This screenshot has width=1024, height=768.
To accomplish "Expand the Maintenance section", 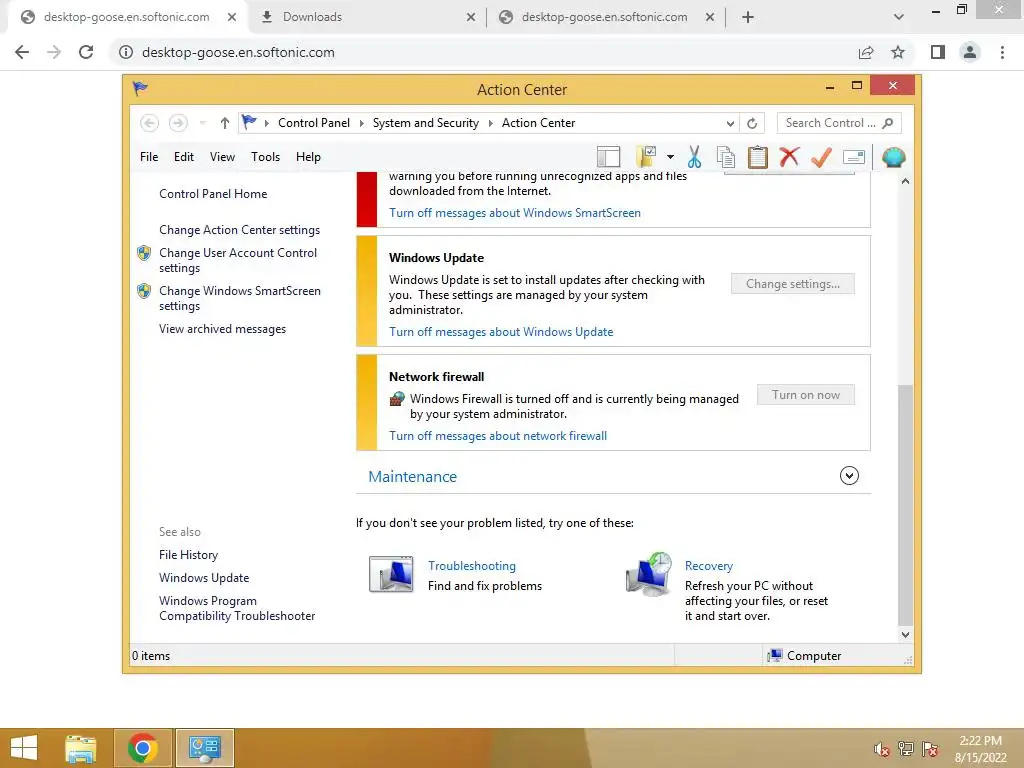I will pos(849,475).
